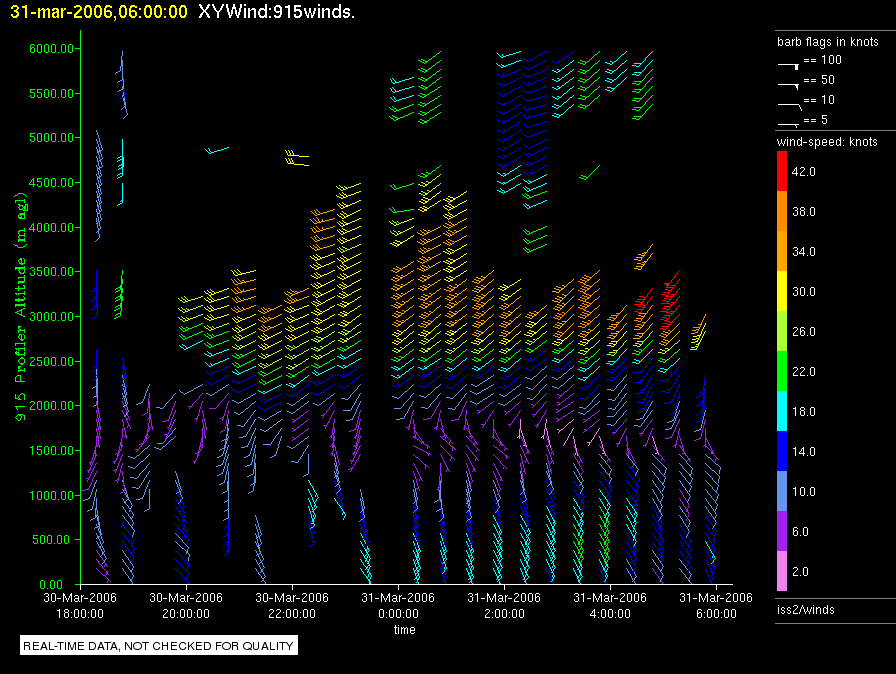Viewport: 896px width, 674px height.
Task: Click the wind-speed: knots legend heading
Action: pos(827,142)
